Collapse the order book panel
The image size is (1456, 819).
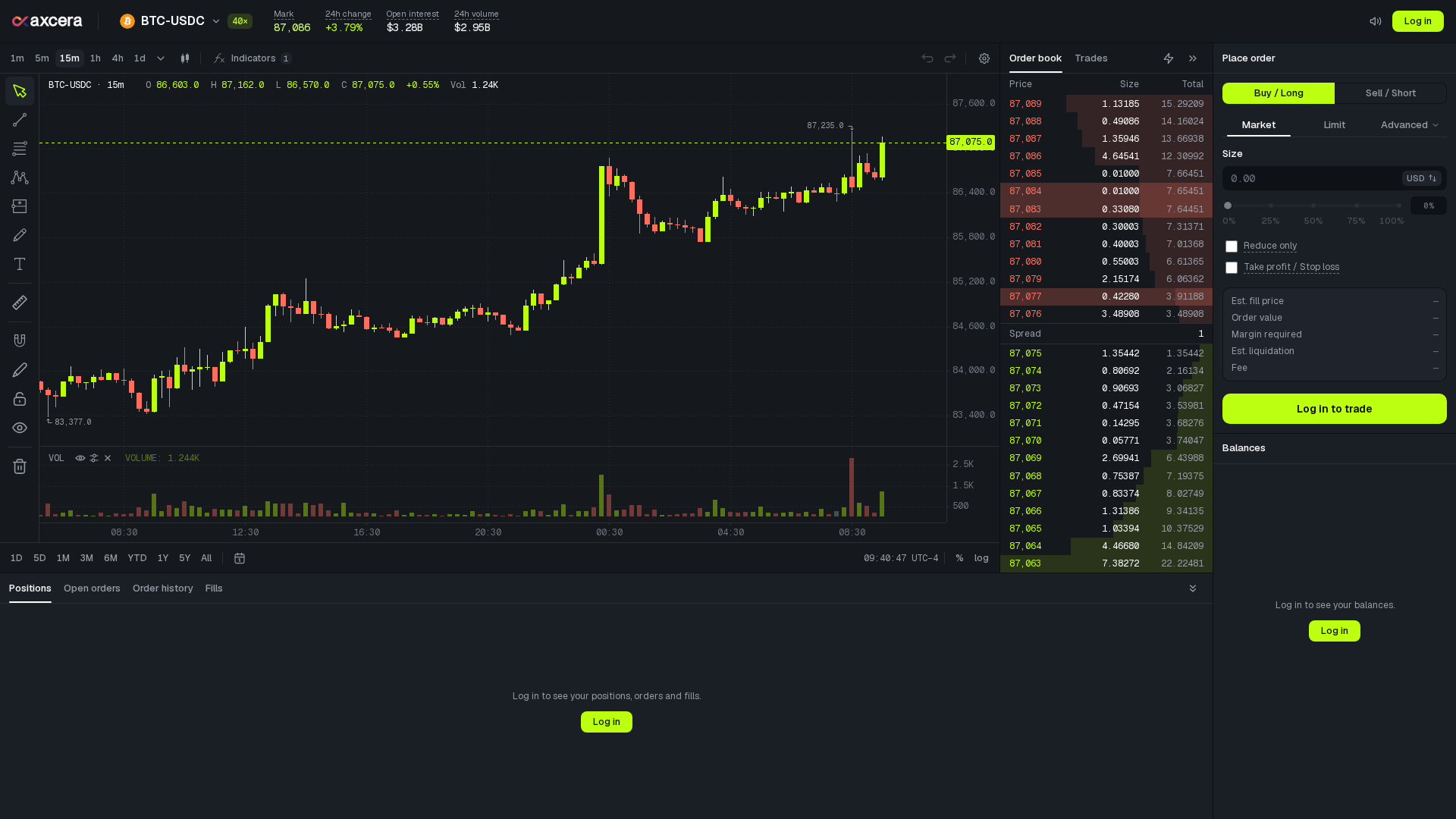click(1193, 58)
